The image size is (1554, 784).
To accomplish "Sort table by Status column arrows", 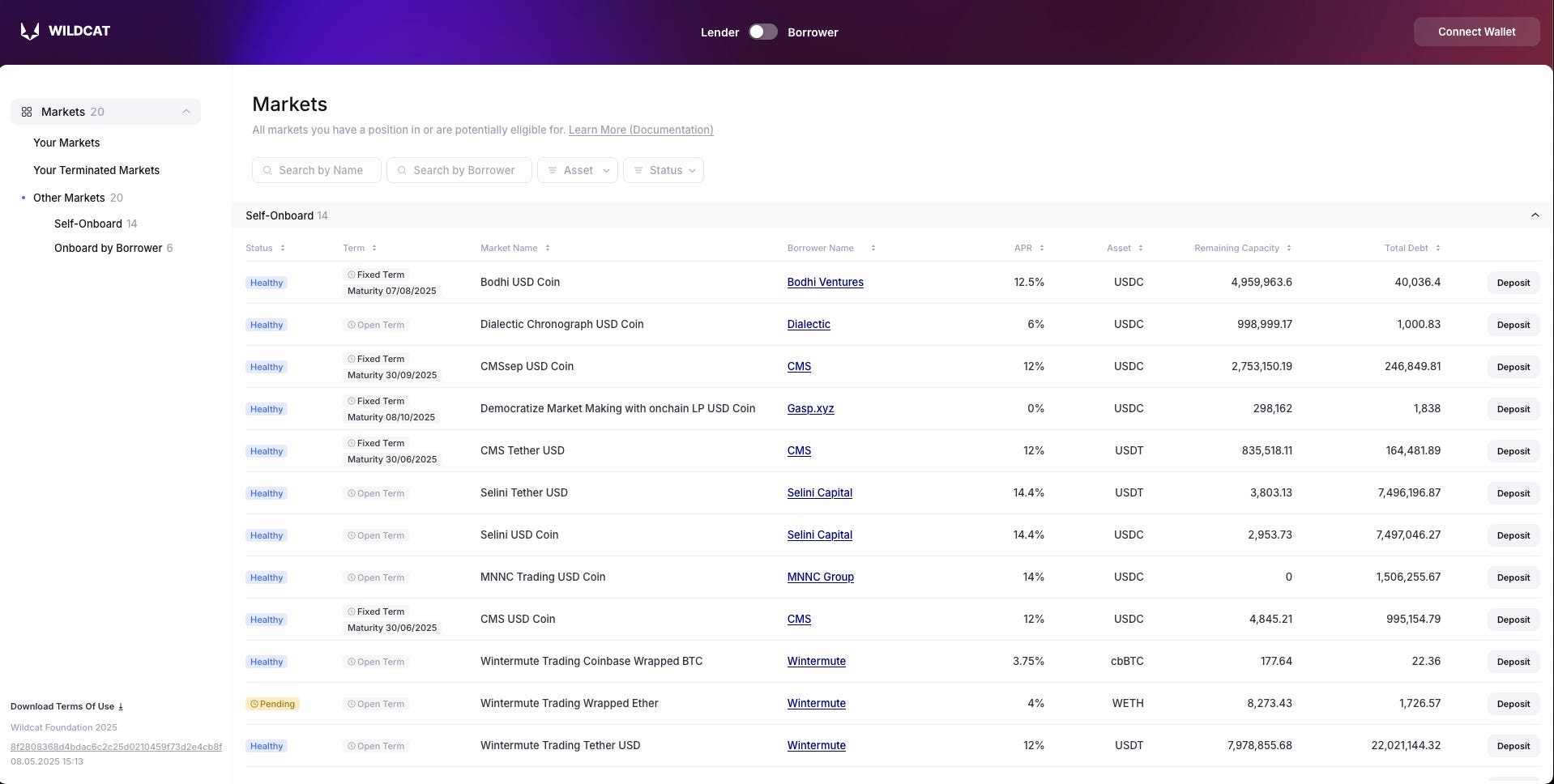I will [283, 248].
